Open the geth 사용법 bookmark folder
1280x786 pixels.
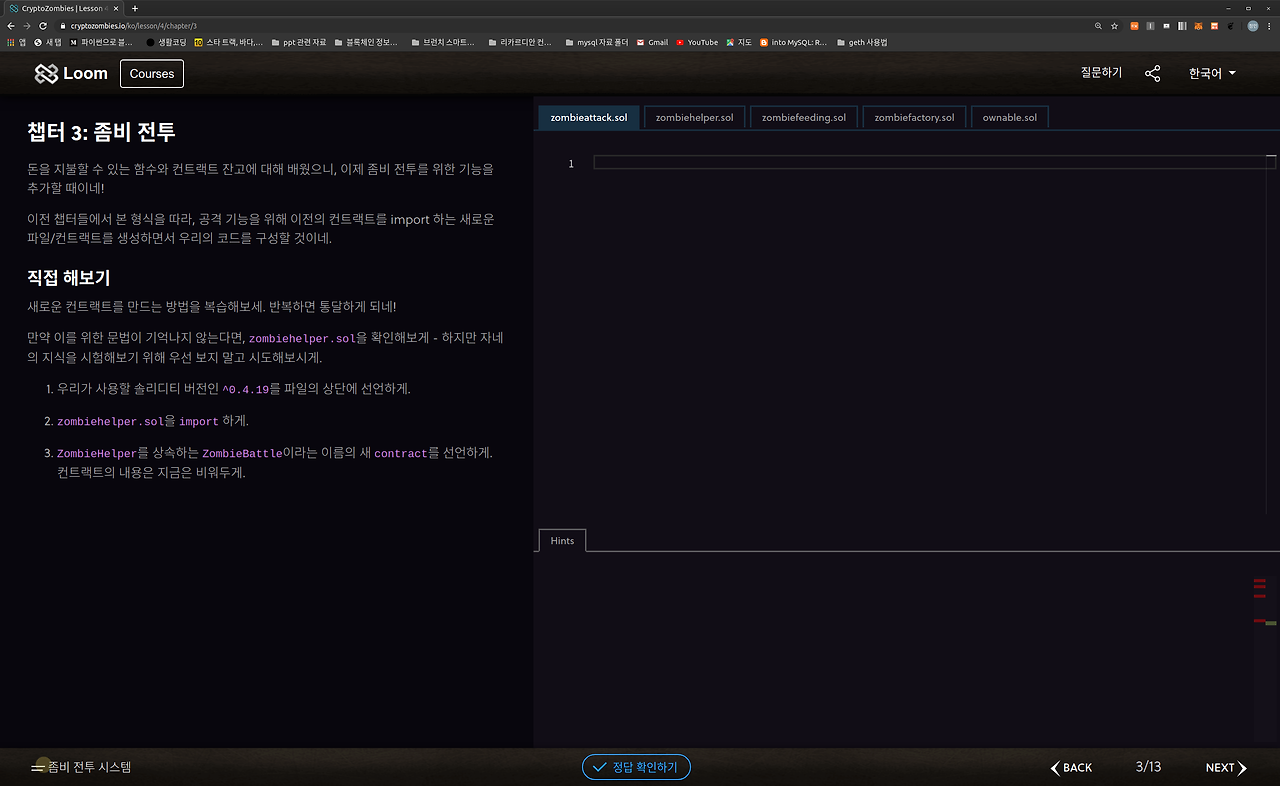pyautogui.click(x=862, y=42)
